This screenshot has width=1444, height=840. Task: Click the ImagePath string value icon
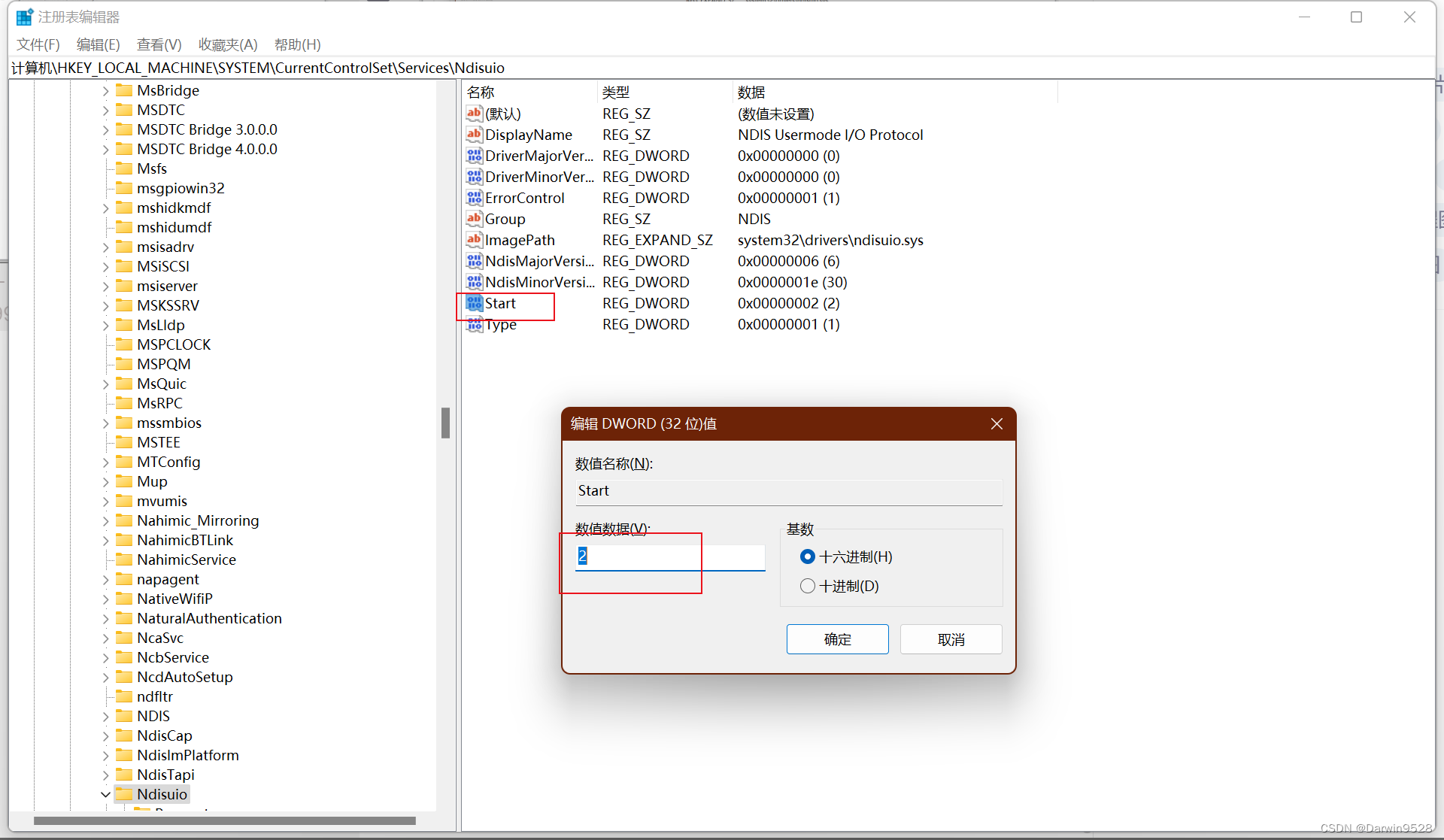coord(474,240)
